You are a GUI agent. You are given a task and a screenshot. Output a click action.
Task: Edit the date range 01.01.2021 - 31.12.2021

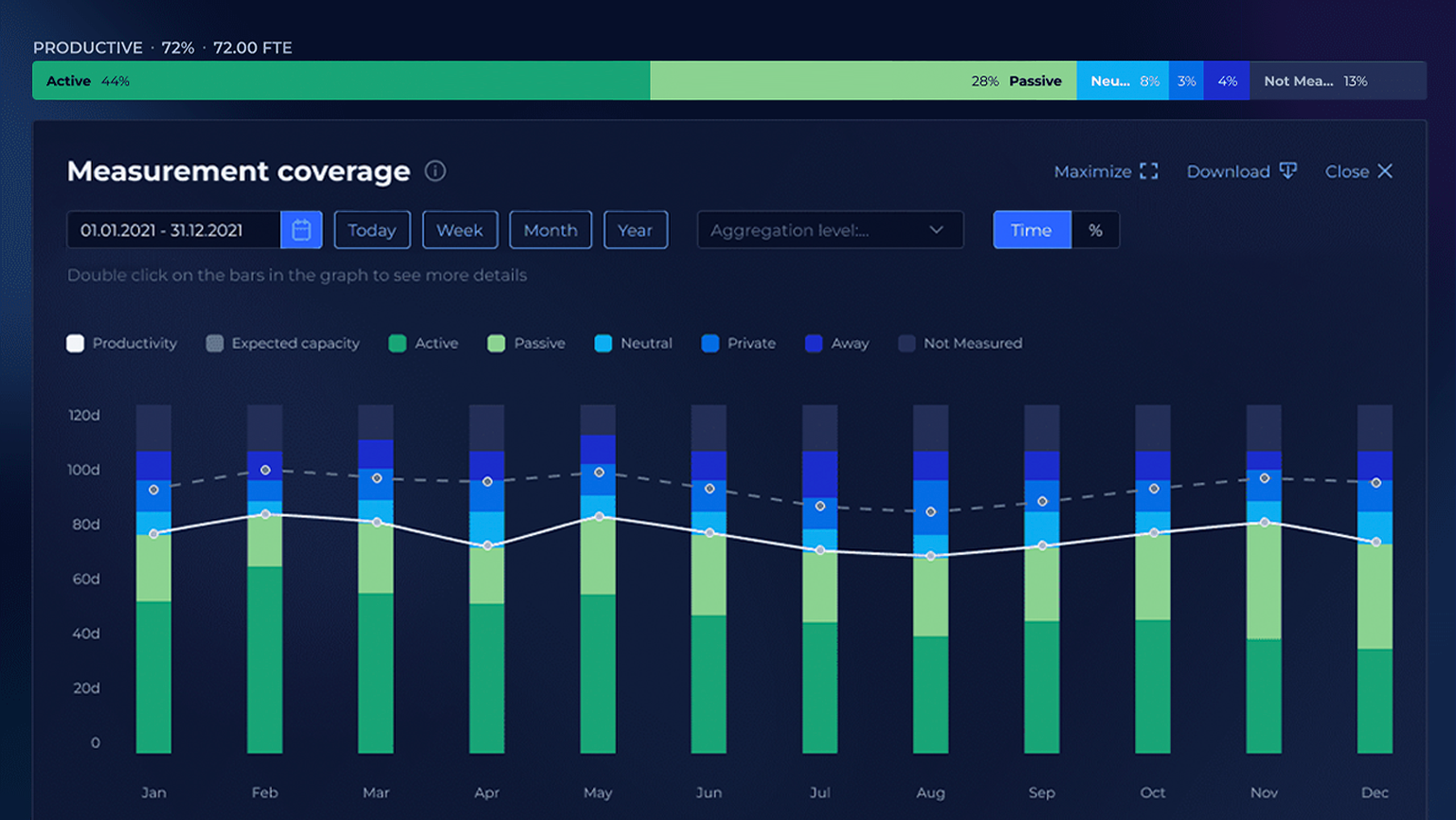coord(173,230)
